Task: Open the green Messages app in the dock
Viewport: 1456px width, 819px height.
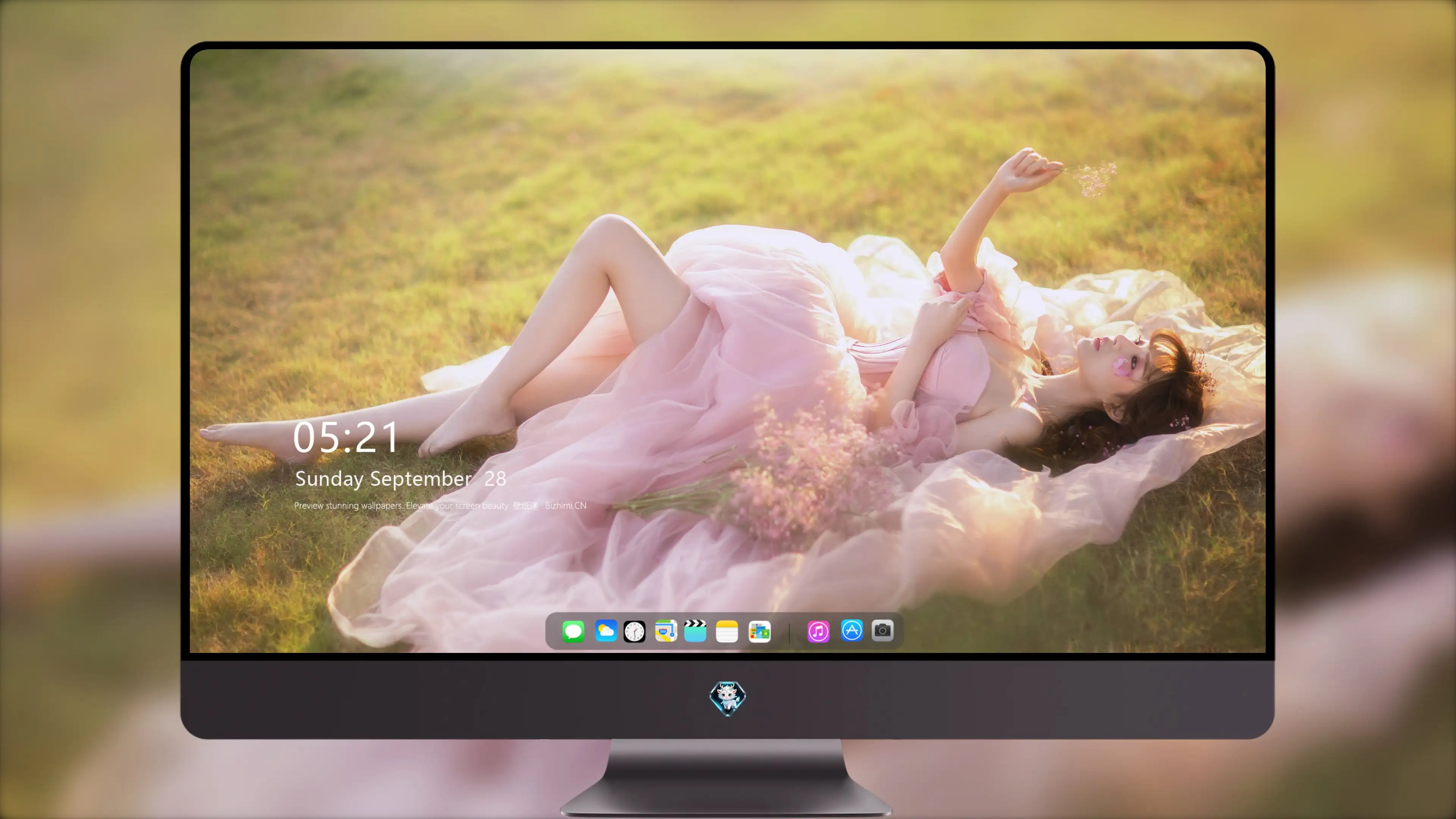Action: [x=573, y=631]
